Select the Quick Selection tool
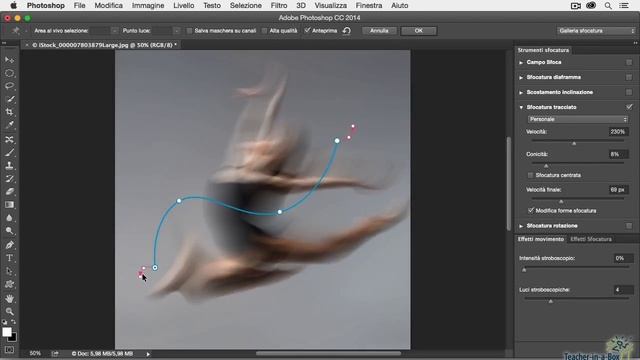The height and width of the screenshot is (360, 640). [9, 99]
